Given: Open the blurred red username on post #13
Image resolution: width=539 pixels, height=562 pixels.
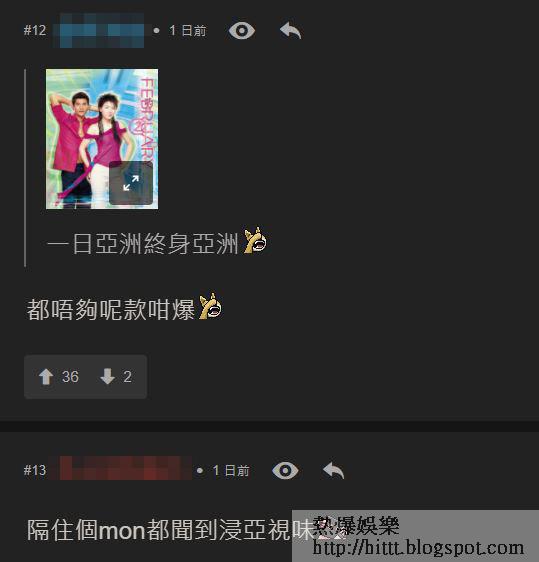Looking at the screenshot, I should click(x=120, y=468).
